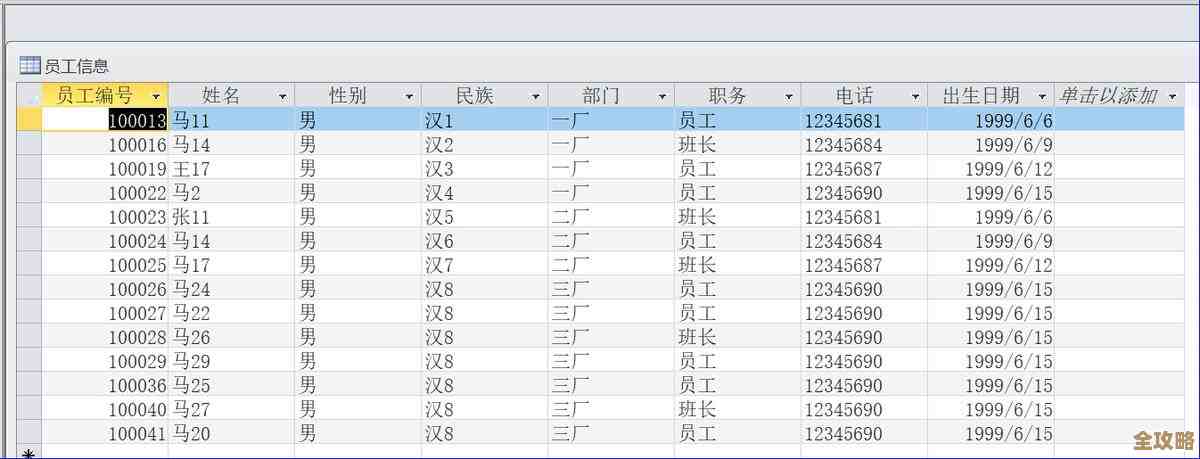This screenshot has width=1200, height=459.
Task: Click the 部门 cell 一厂 for 100019
Action: 611,168
